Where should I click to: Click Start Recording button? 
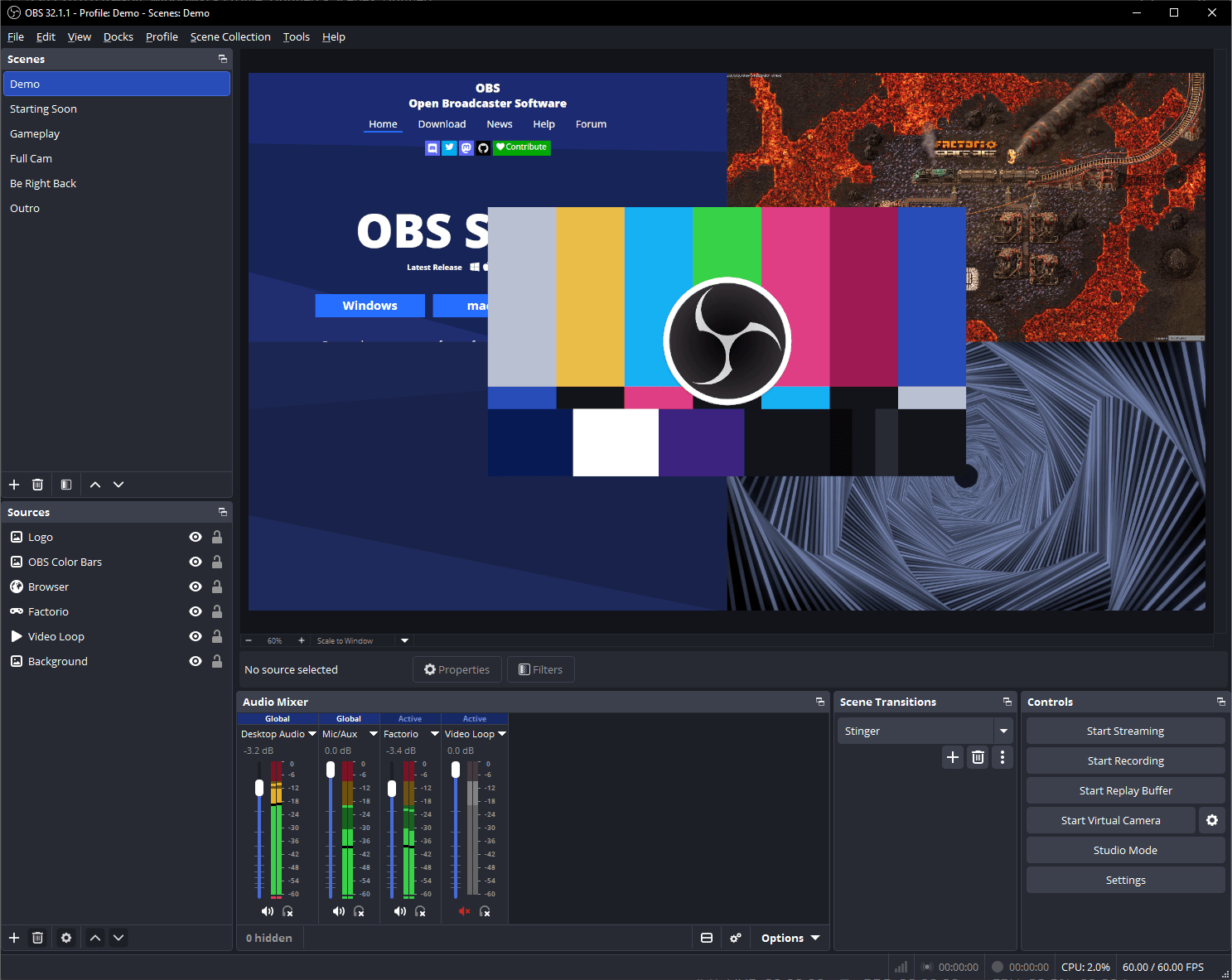(x=1125, y=760)
